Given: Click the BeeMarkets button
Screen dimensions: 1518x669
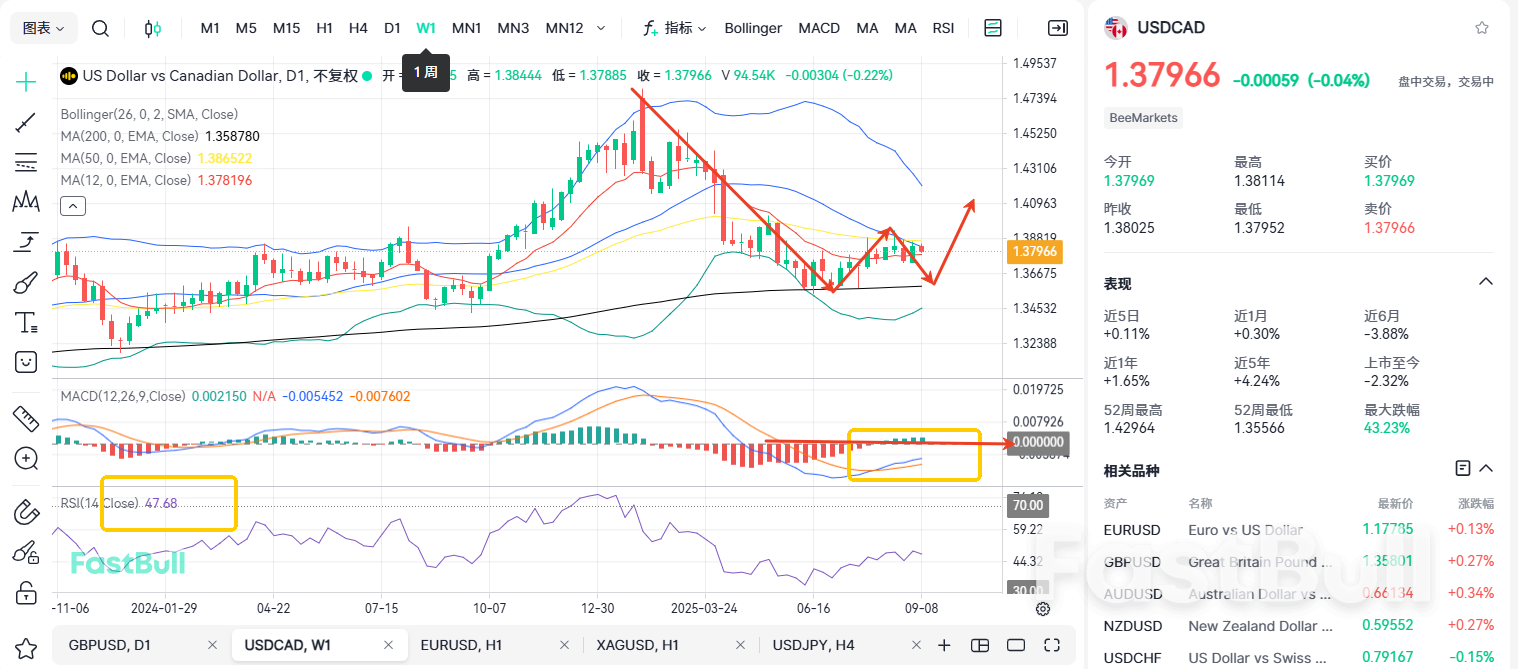Looking at the screenshot, I should [1142, 117].
